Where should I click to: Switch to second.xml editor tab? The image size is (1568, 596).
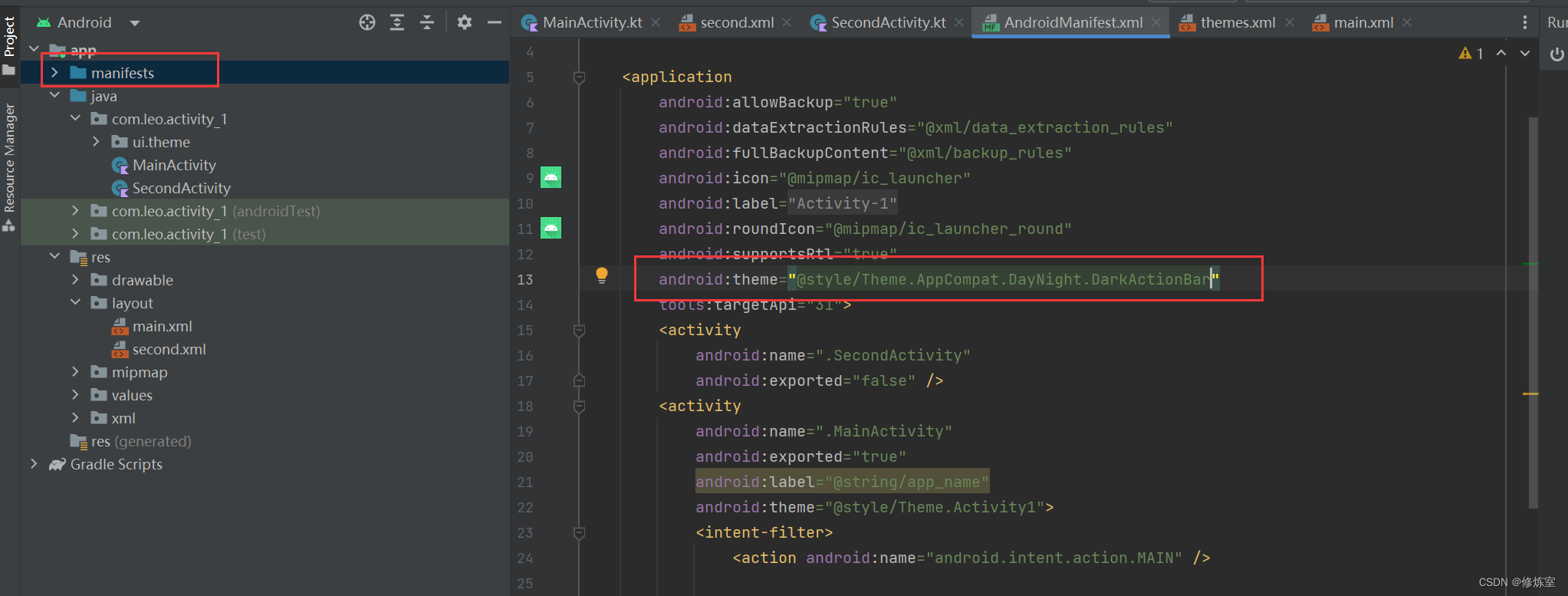point(737,22)
